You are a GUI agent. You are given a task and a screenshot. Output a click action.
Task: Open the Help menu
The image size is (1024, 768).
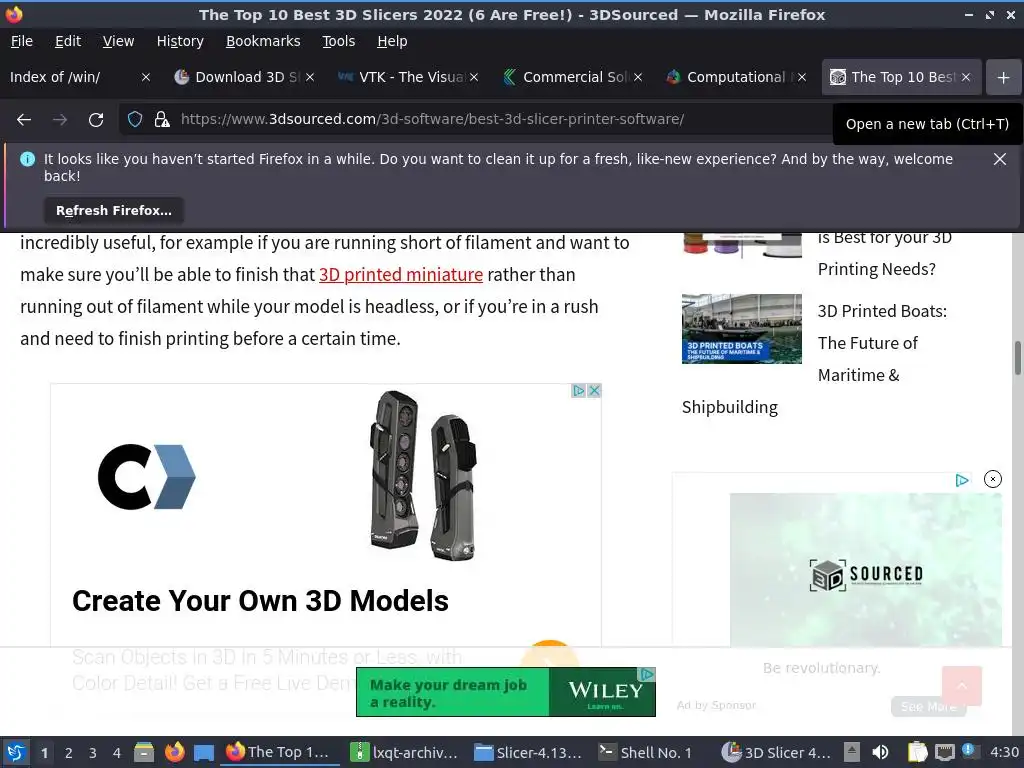(392, 41)
